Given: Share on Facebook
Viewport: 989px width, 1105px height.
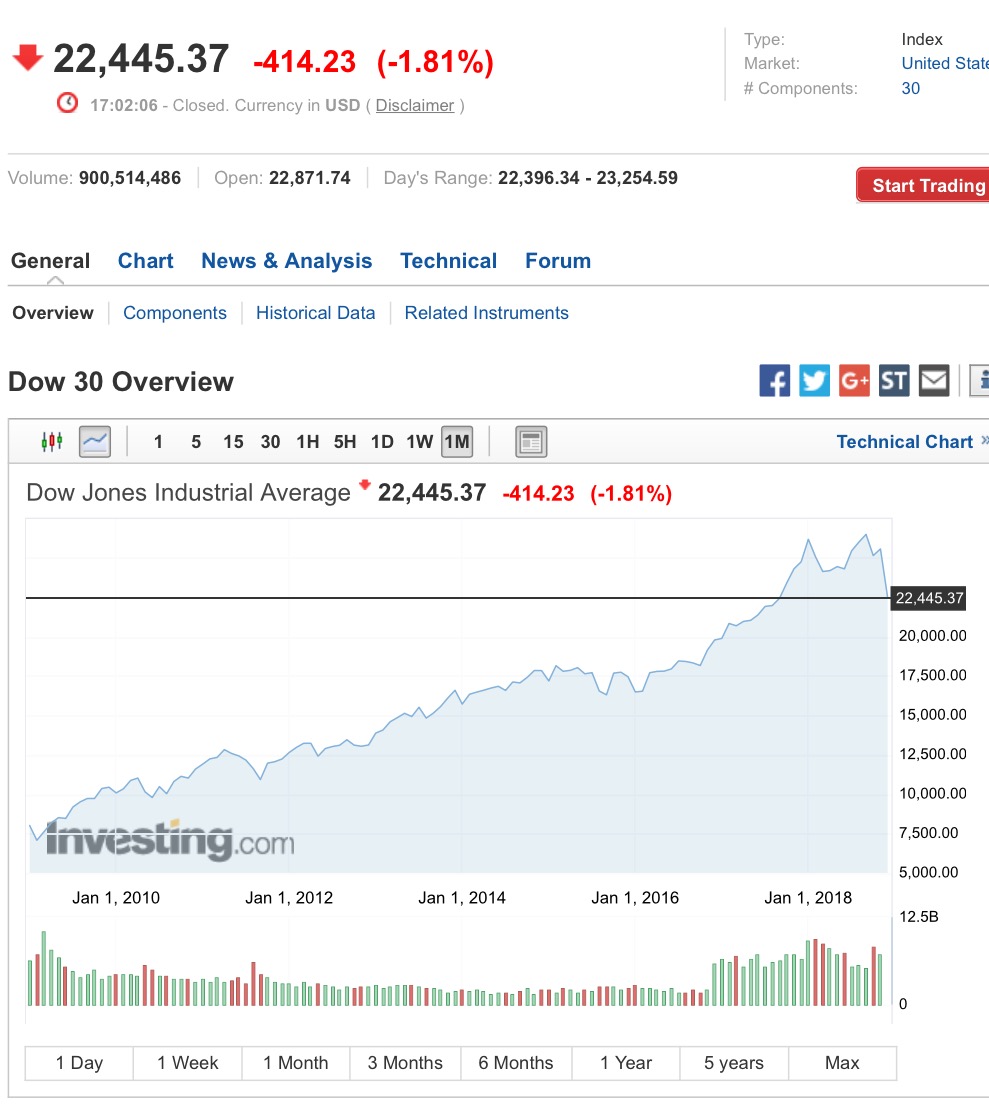Looking at the screenshot, I should point(775,381).
